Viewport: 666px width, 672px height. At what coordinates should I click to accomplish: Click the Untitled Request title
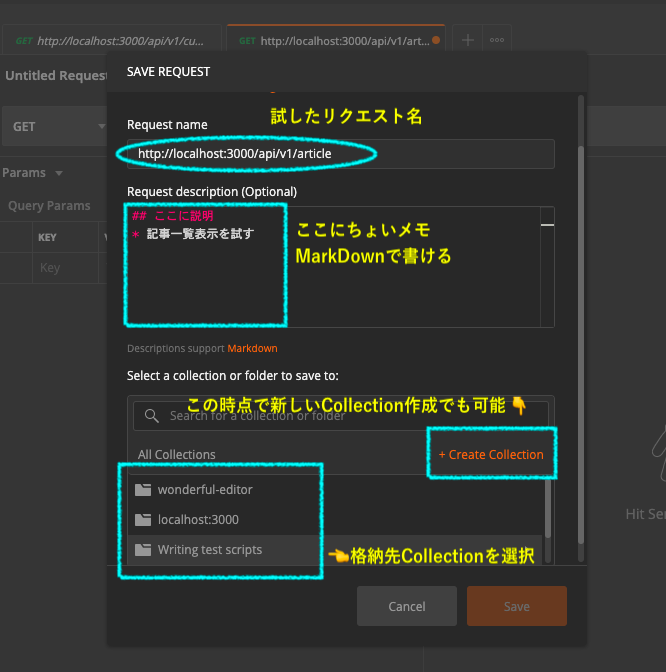pos(56,75)
